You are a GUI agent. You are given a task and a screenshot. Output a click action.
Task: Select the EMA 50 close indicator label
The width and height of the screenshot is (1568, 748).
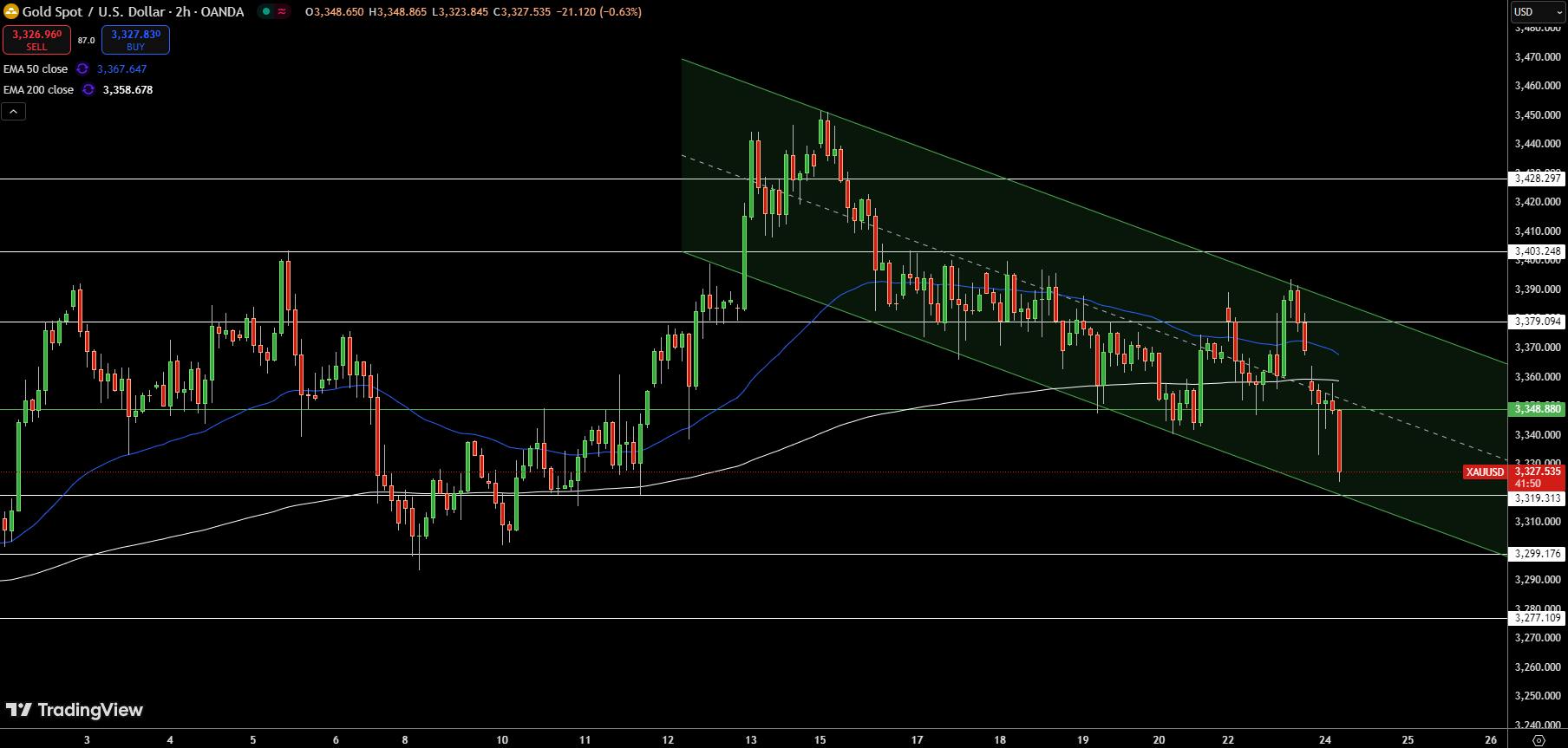pos(36,68)
